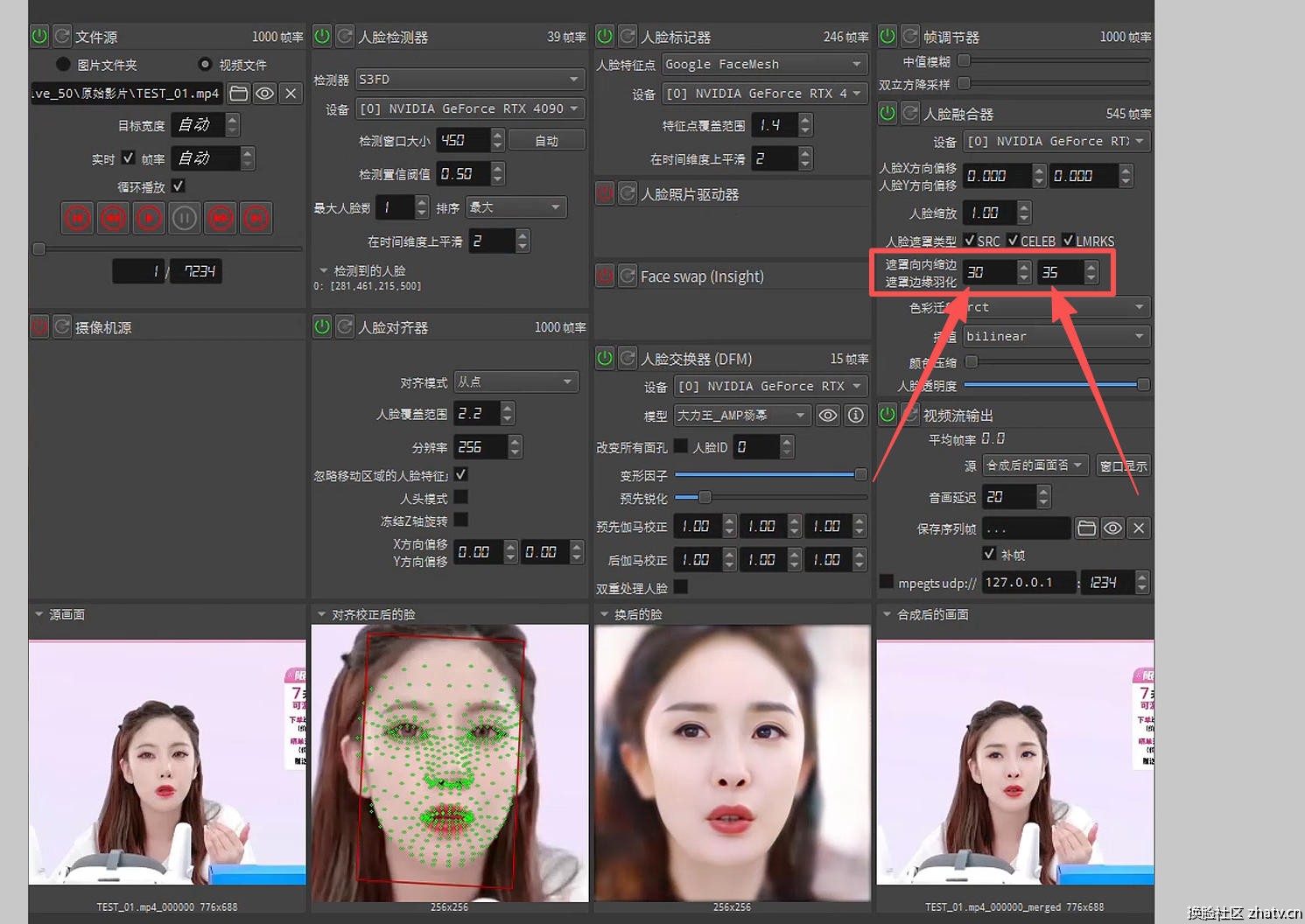Click the reset icon beside 人脸检测器

pyautogui.click(x=345, y=37)
